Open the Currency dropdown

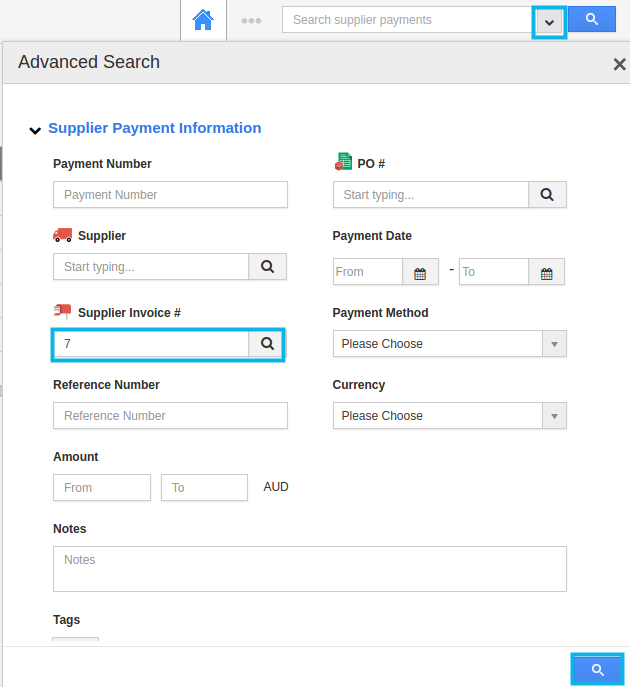tap(449, 416)
